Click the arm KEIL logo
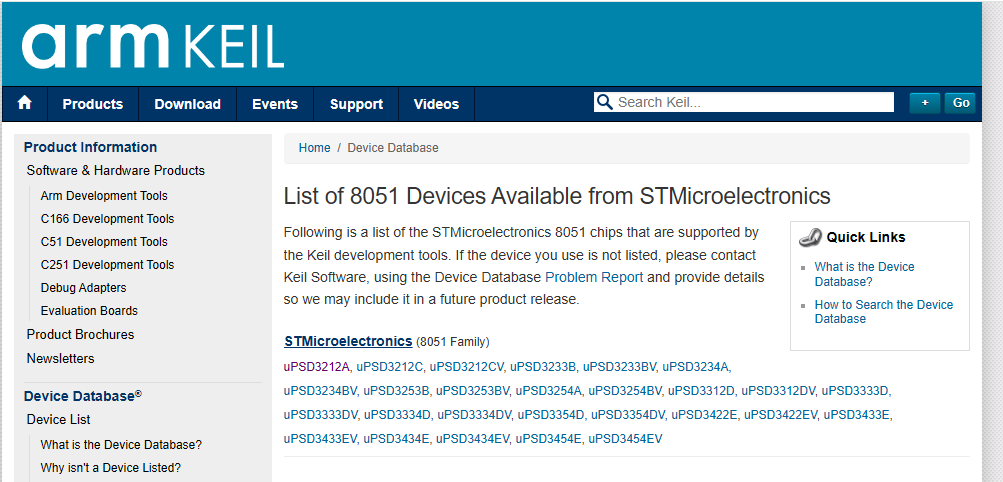This screenshot has height=482, width=1003. pyautogui.click(x=153, y=46)
